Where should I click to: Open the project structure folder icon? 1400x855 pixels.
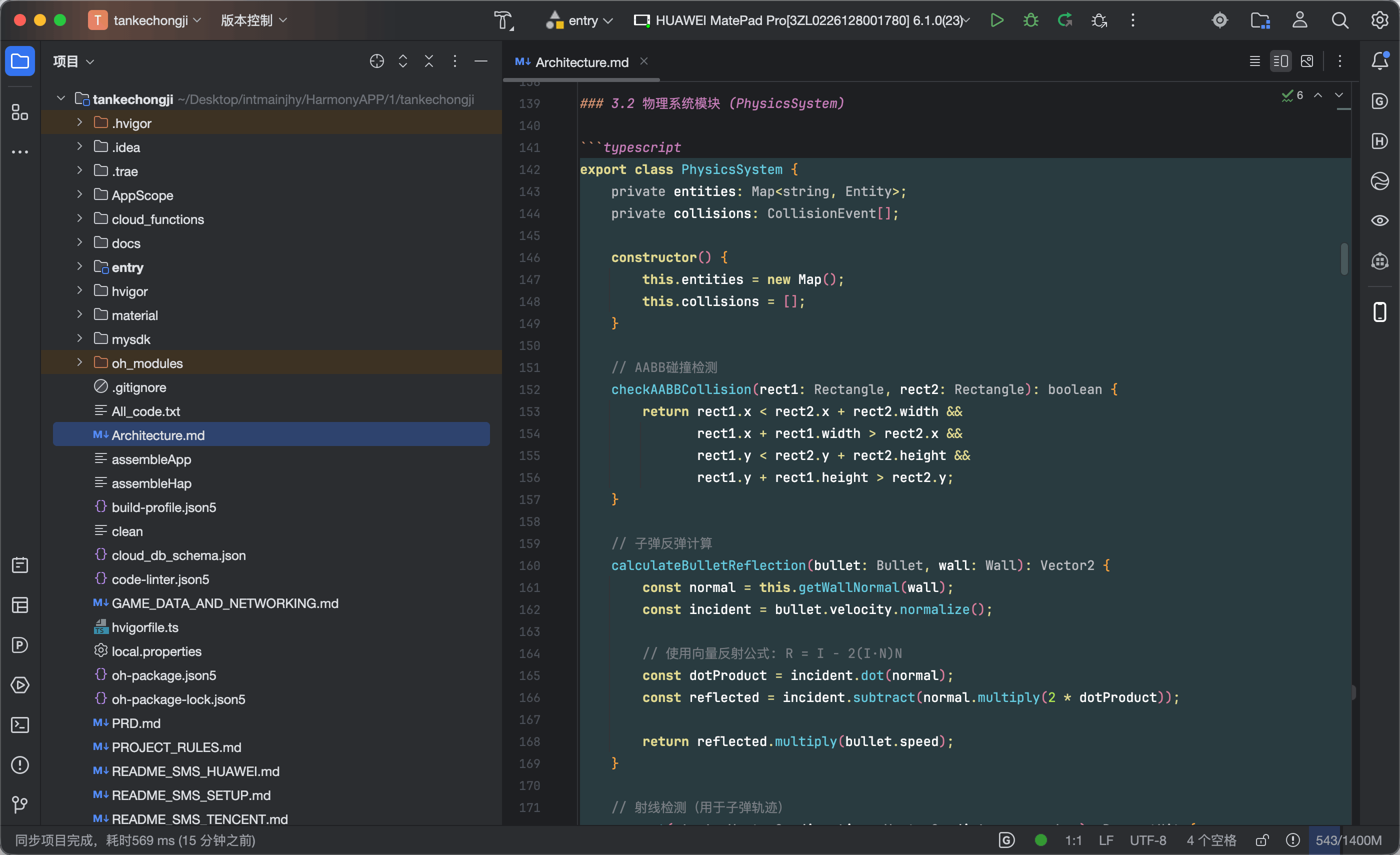tap(1260, 20)
